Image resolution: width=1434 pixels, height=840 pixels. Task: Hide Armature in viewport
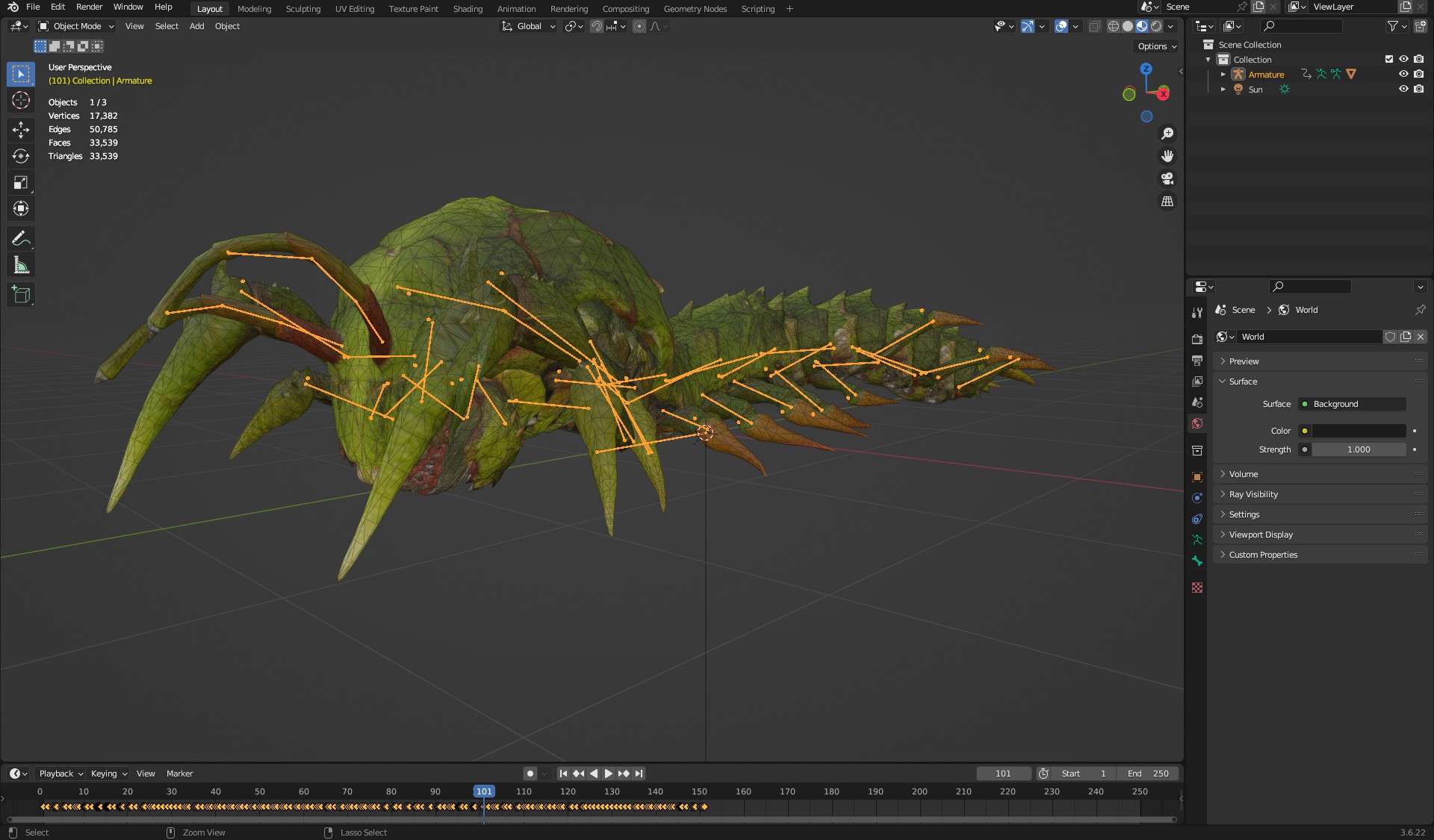click(x=1403, y=74)
